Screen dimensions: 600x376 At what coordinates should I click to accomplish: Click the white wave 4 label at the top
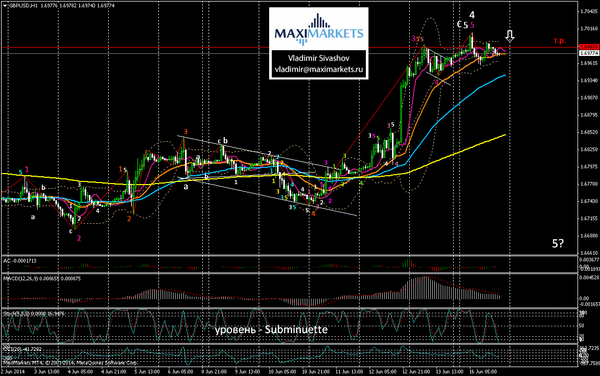click(x=472, y=15)
